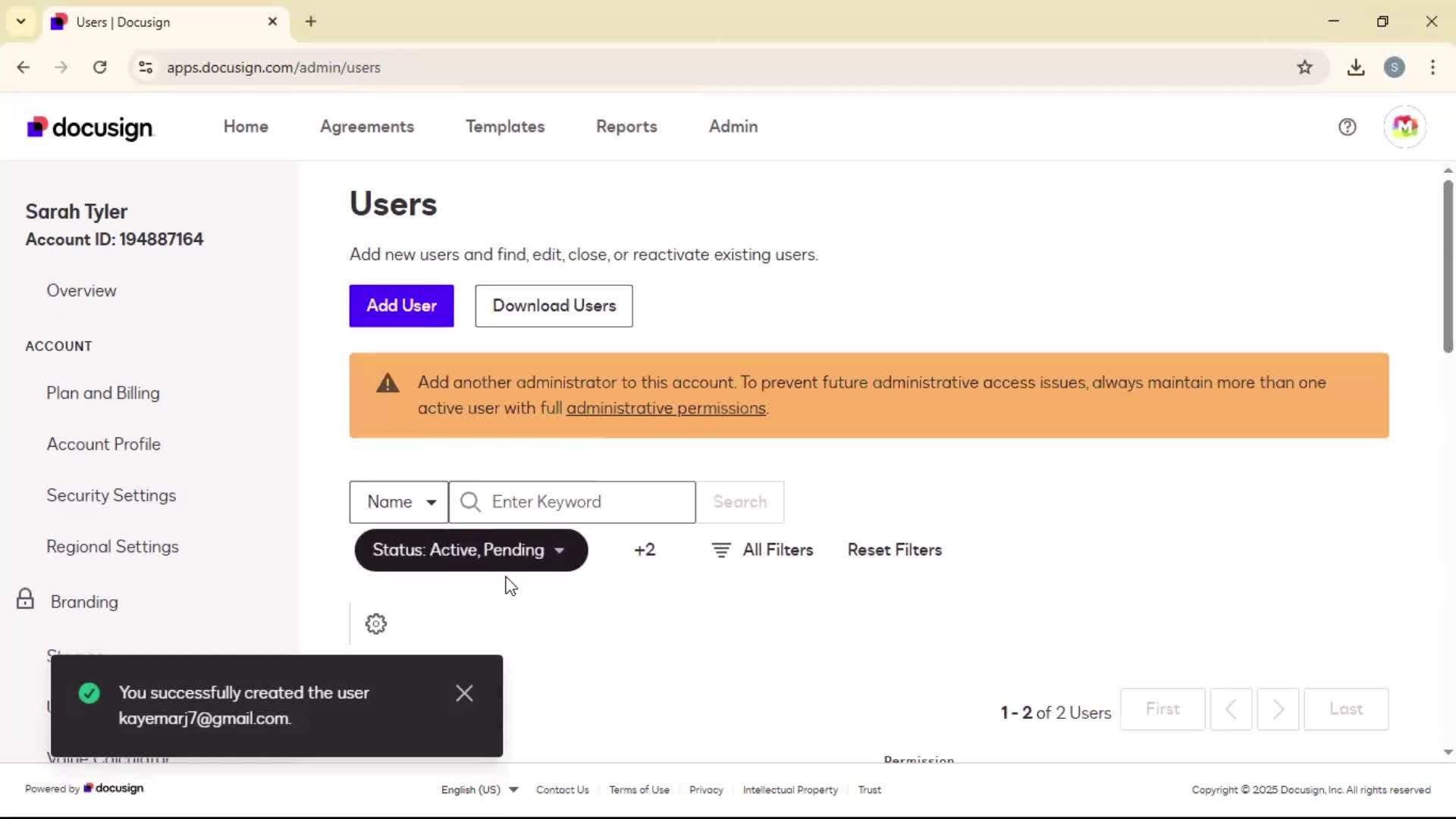Screen dimensions: 1456x819
Task: Click the site information icon in address bar
Action: 146,67
